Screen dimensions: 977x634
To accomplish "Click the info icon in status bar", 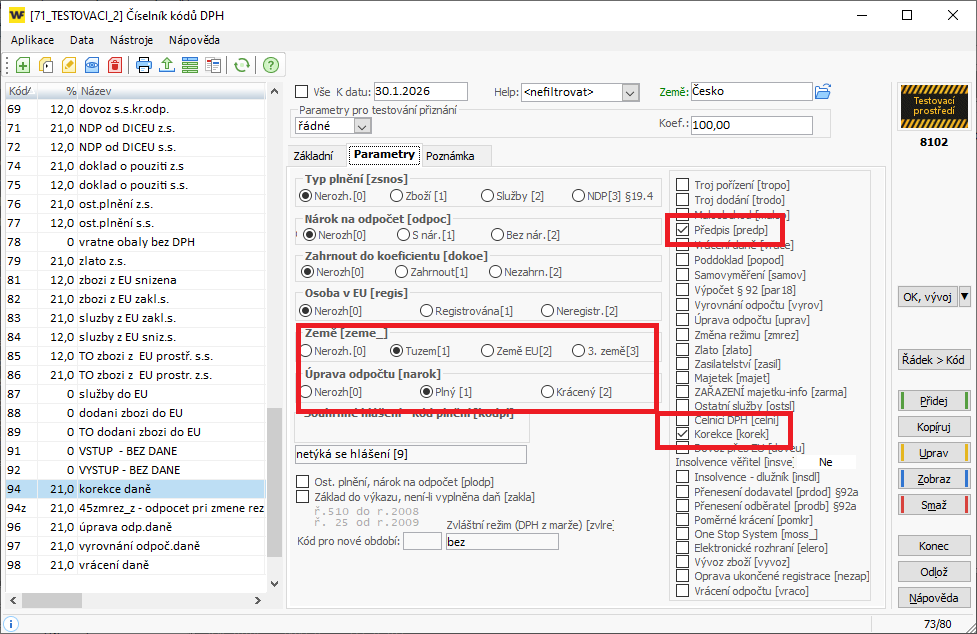I will [x=11, y=623].
